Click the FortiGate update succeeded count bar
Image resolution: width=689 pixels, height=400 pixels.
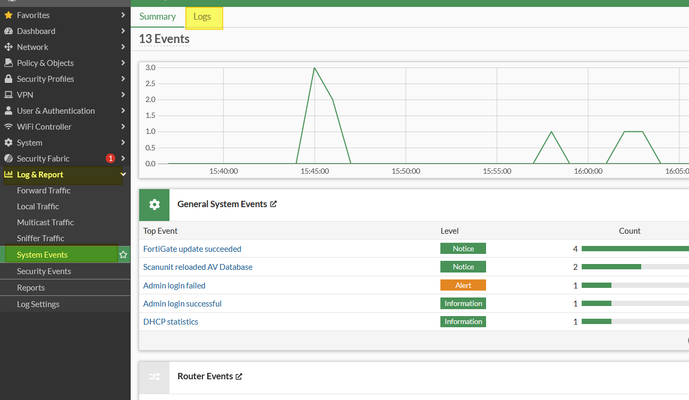point(633,248)
